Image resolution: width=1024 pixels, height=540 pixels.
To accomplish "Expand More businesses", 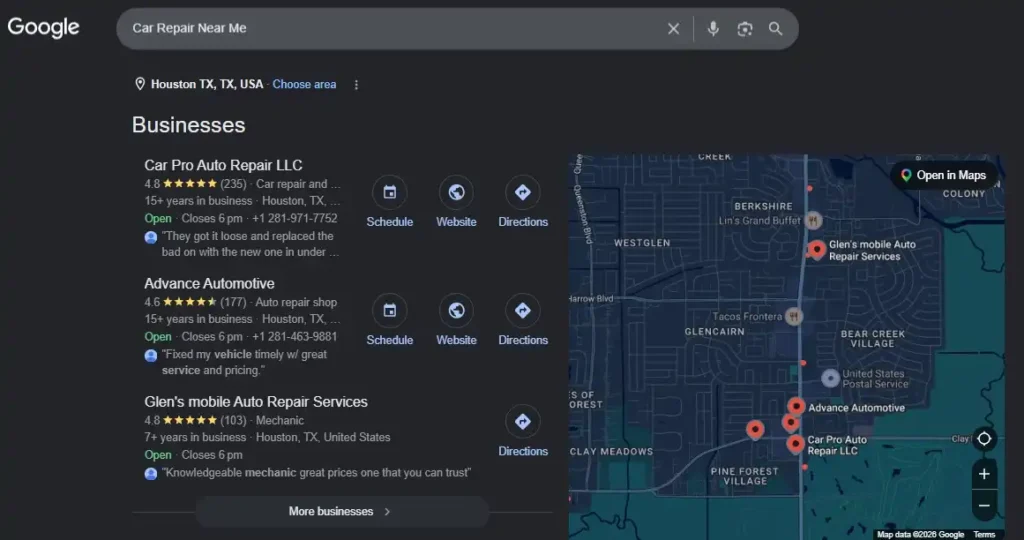I will tap(342, 511).
